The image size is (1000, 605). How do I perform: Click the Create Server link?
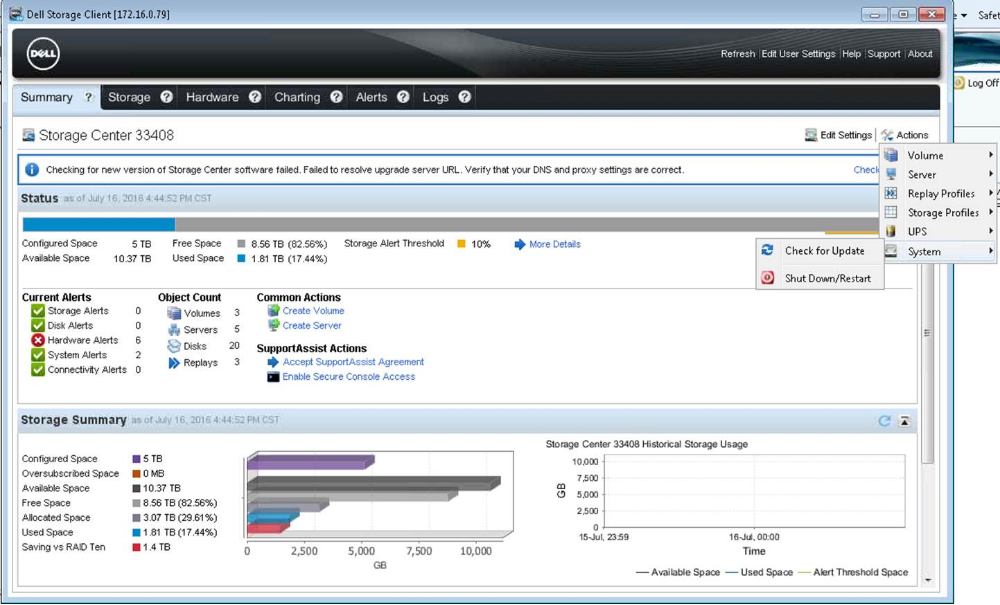[x=312, y=325]
